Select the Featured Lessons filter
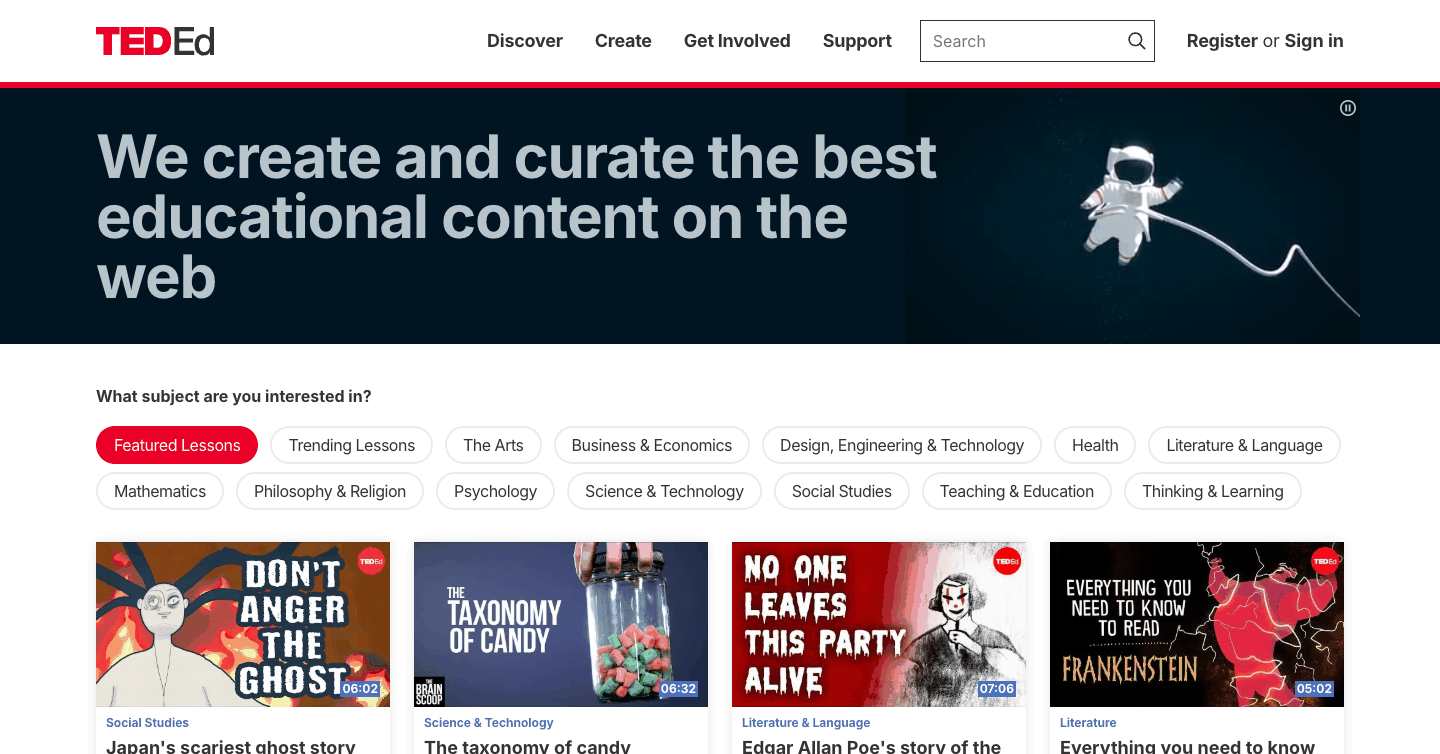The image size is (1440, 754). [177, 445]
